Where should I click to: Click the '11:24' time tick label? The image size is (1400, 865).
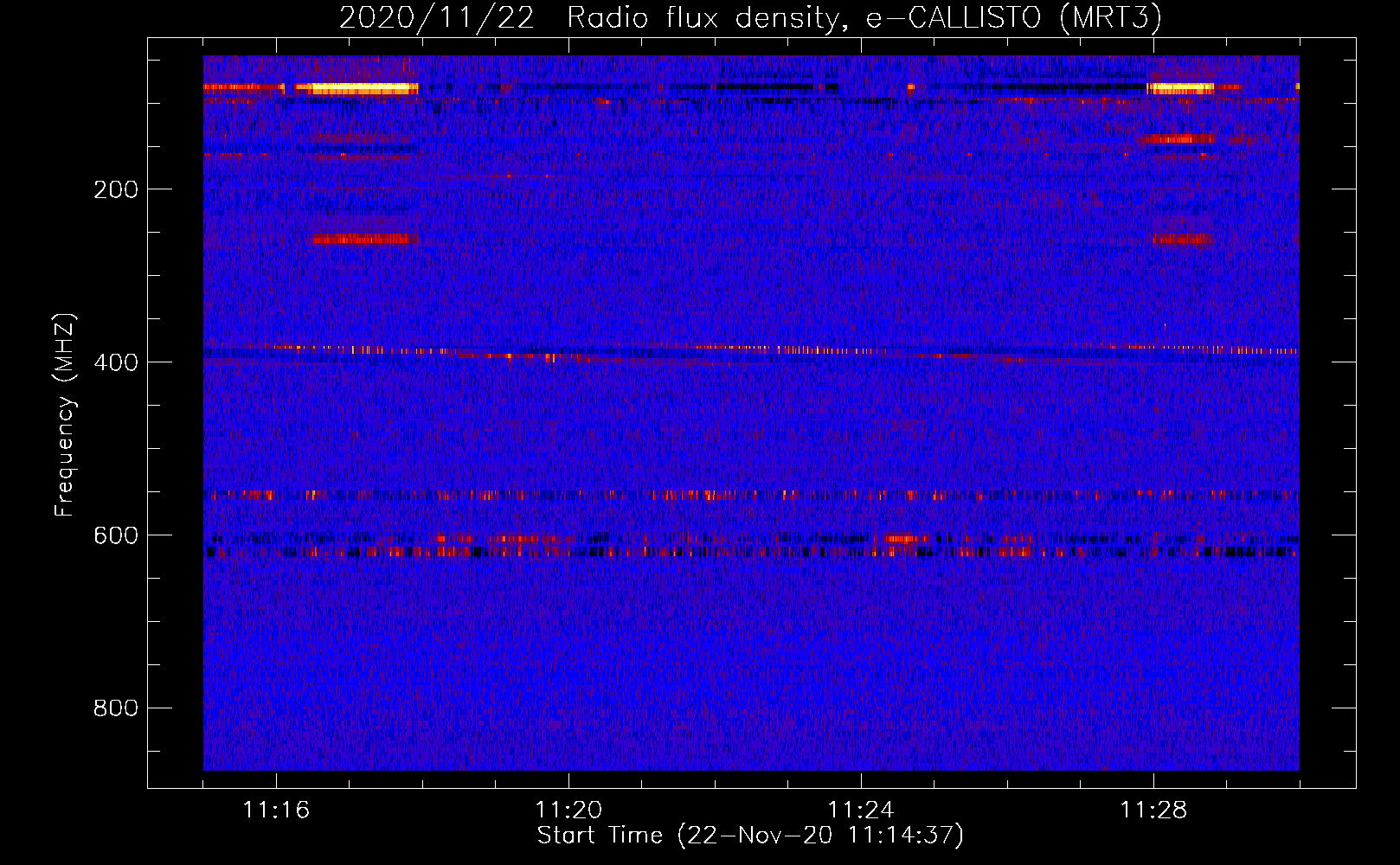[861, 811]
